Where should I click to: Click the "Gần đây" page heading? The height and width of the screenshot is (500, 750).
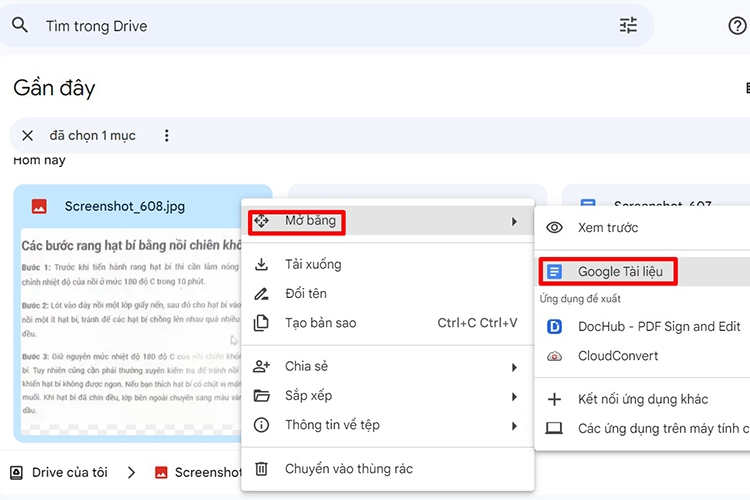54,88
